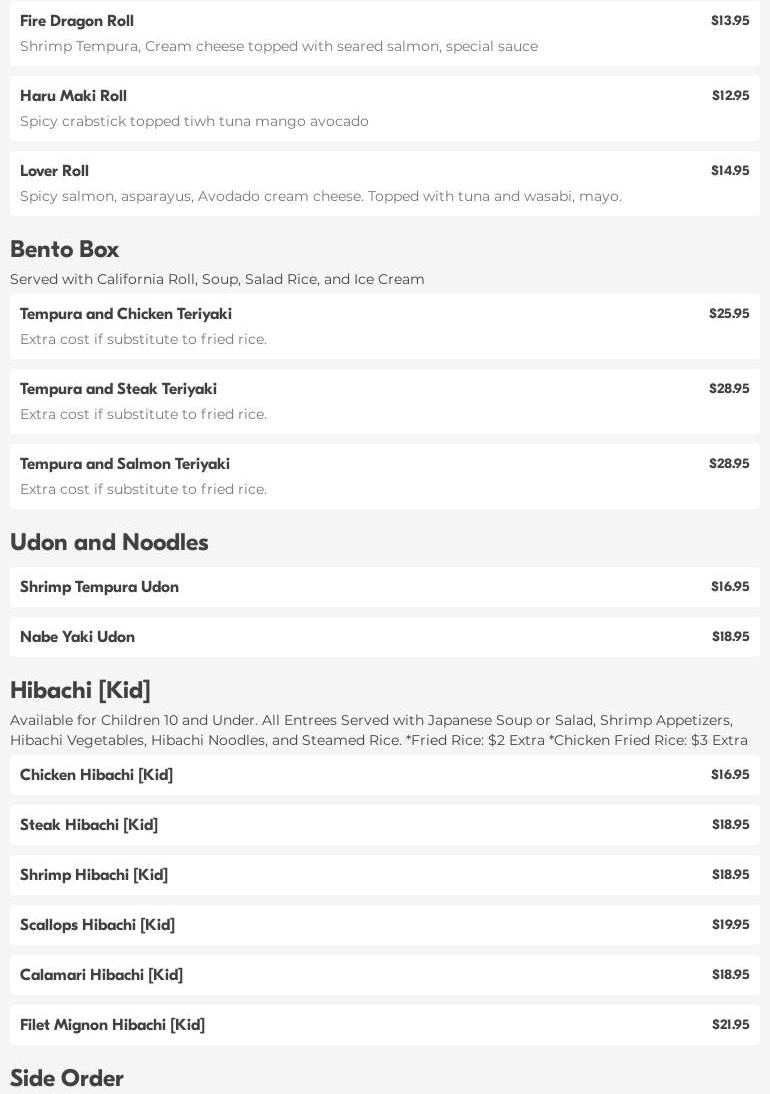The width and height of the screenshot is (770, 1094).
Task: Choose Chicken Hibachi [Kid] entree
Action: click(384, 775)
